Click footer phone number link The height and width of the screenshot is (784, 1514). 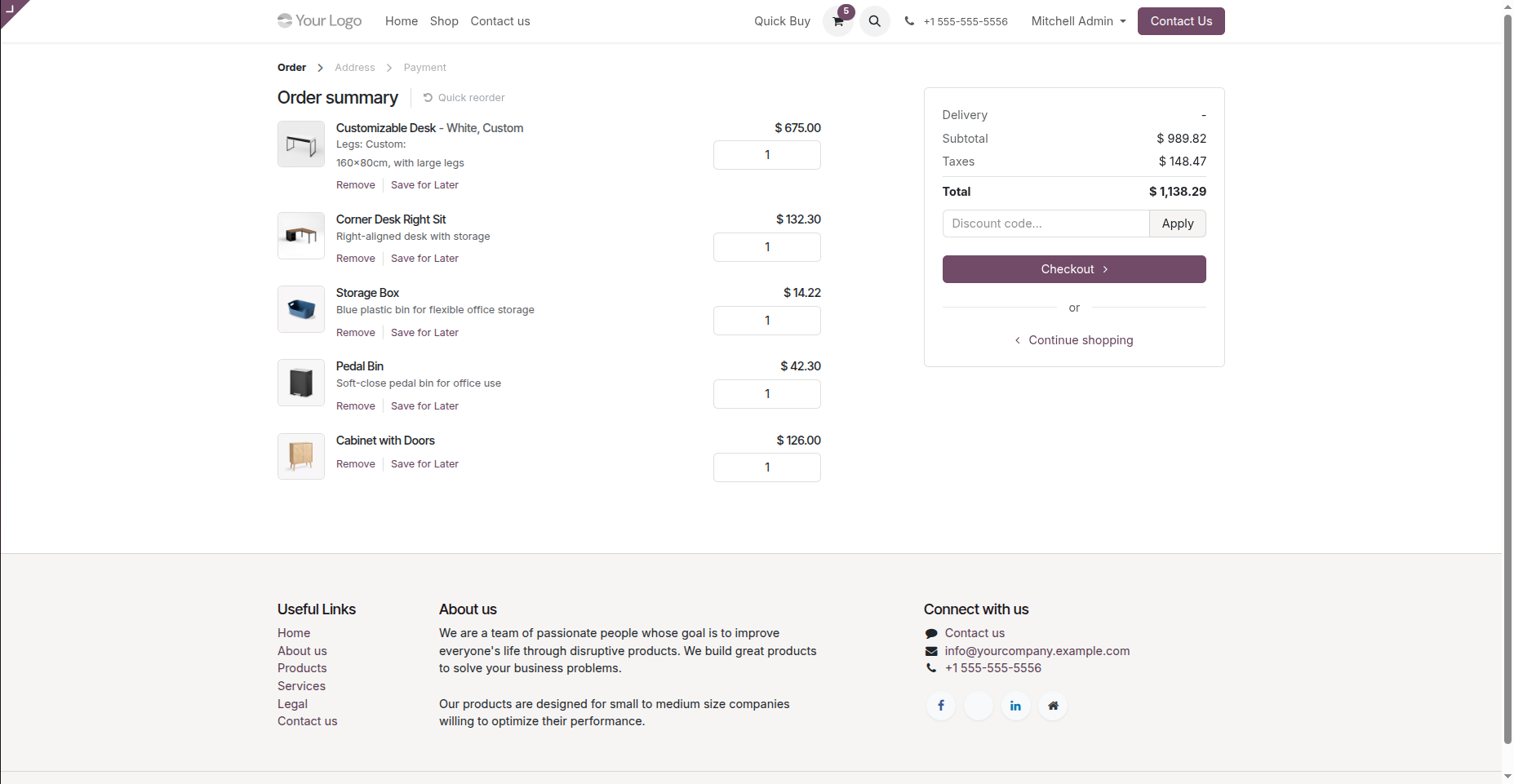coord(993,668)
